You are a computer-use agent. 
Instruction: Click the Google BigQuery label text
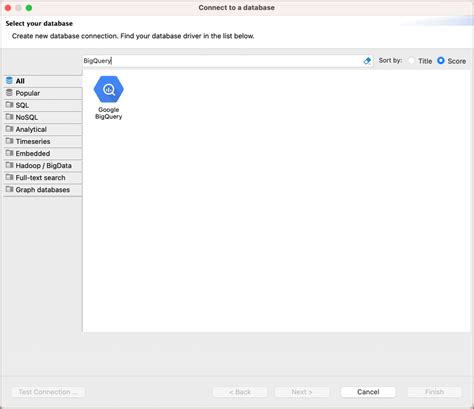tap(109, 113)
